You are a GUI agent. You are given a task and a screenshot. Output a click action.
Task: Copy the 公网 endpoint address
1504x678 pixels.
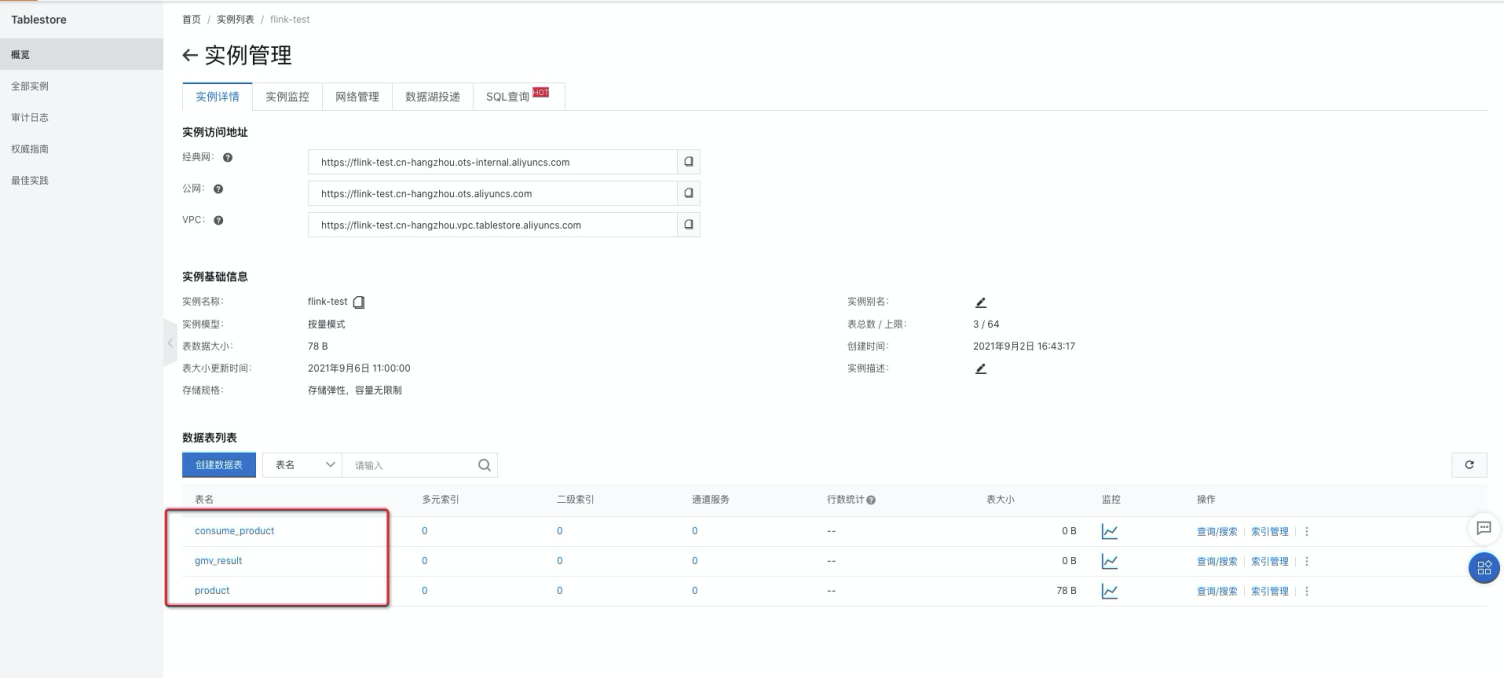coord(688,193)
